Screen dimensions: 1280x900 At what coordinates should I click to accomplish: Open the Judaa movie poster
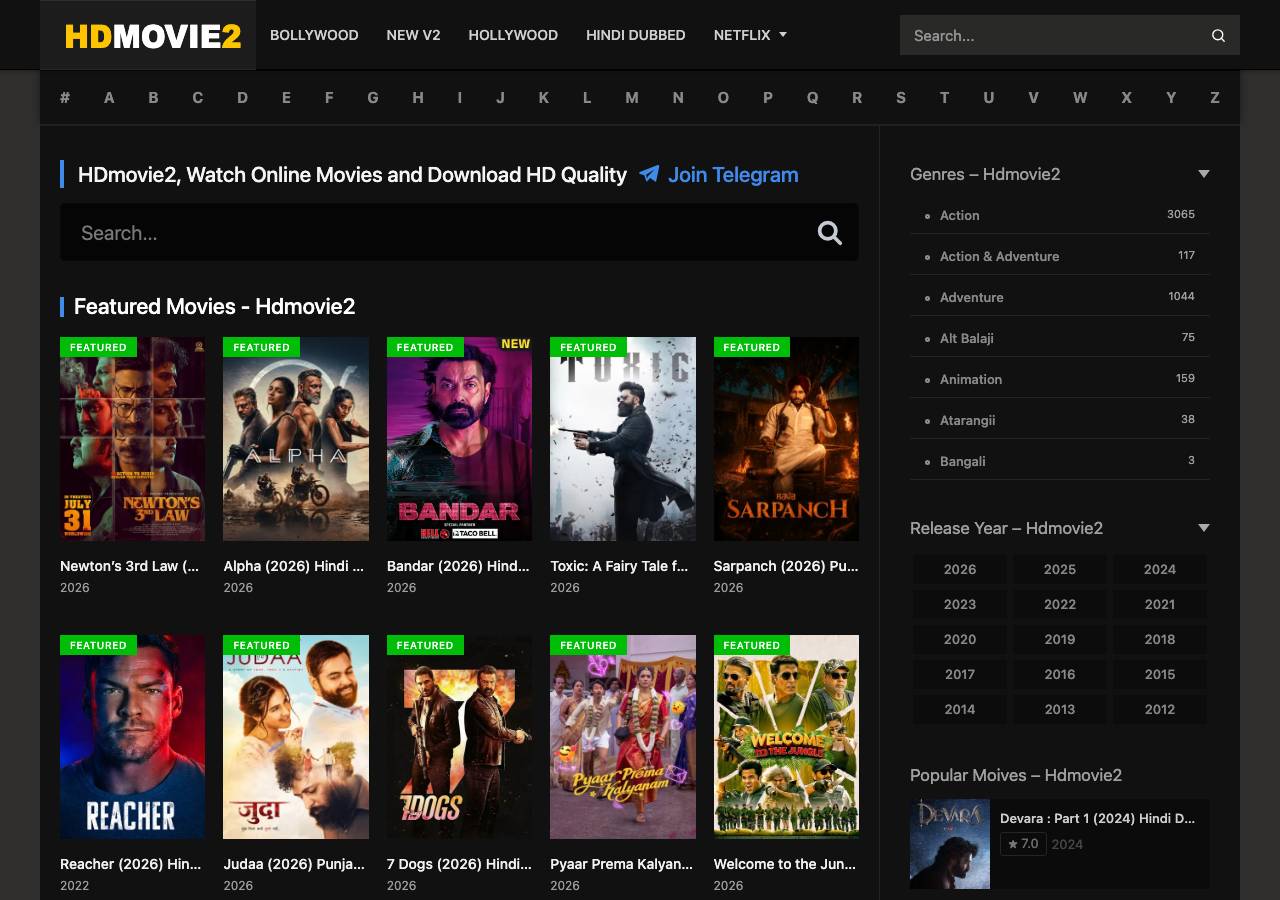[x=296, y=737]
